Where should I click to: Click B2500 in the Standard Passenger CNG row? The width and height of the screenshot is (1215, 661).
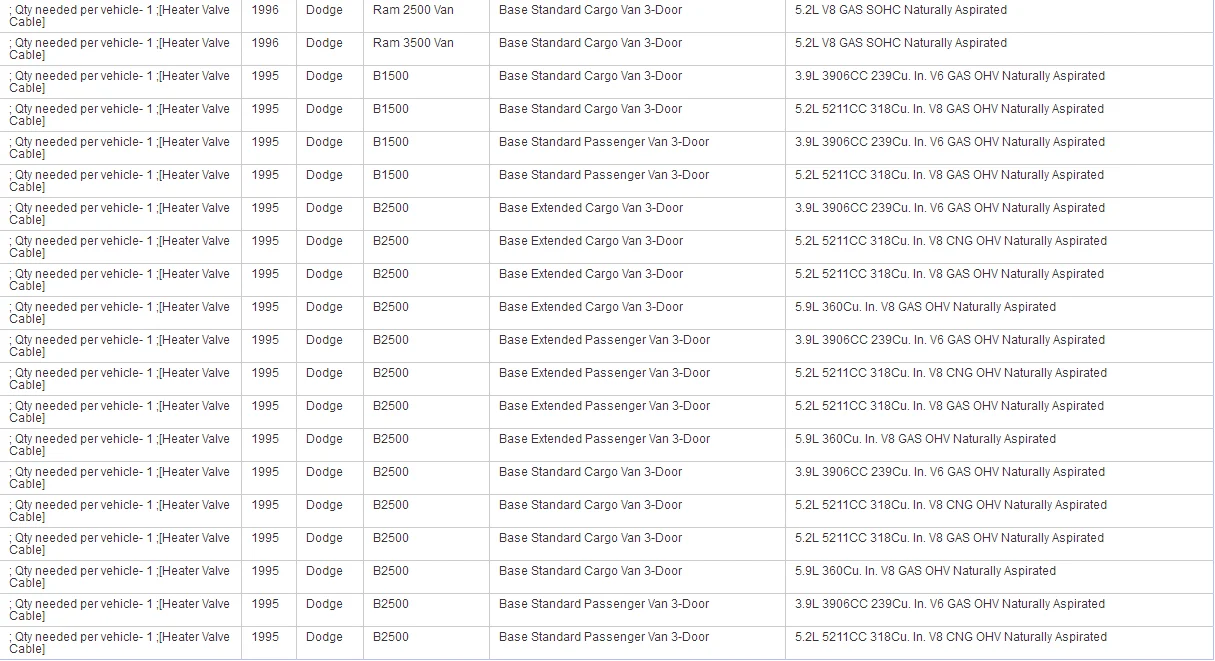pyautogui.click(x=391, y=637)
